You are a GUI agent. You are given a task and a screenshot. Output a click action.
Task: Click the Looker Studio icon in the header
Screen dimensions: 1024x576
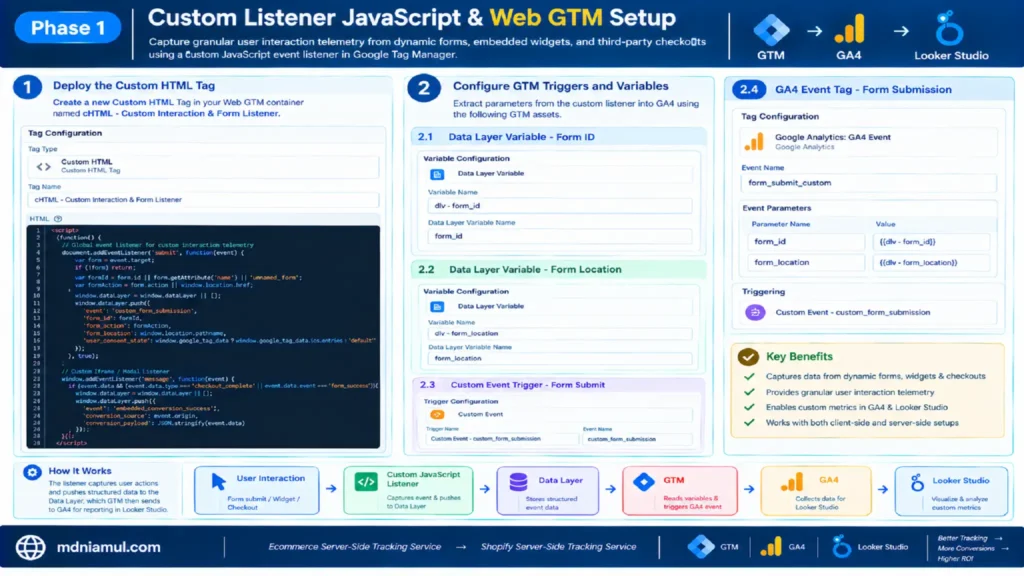click(x=949, y=28)
